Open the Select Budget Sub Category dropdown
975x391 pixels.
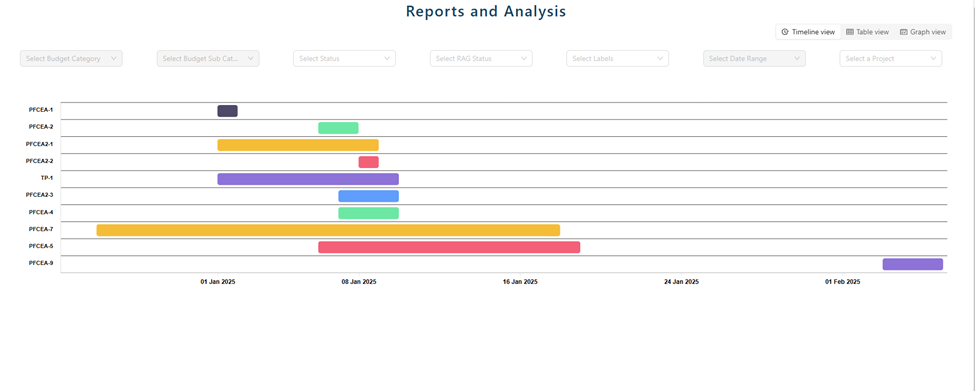pyautogui.click(x=208, y=58)
